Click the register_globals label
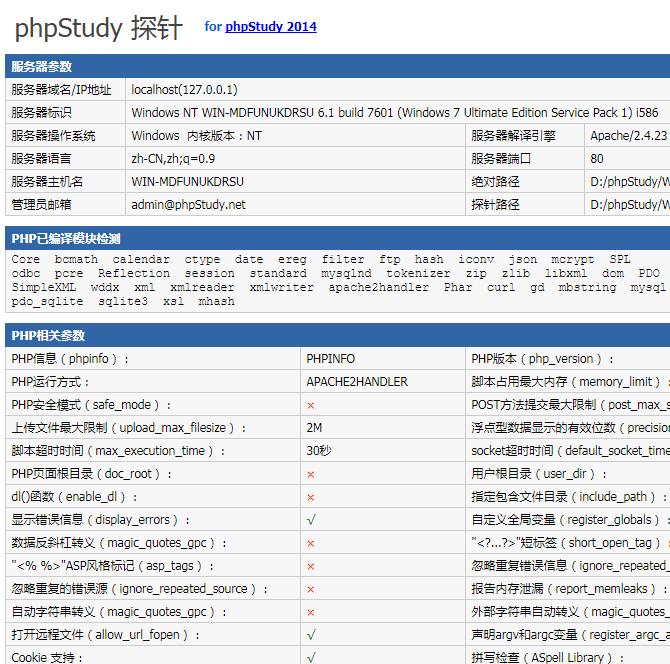The height and width of the screenshot is (664, 670). [x=570, y=520]
